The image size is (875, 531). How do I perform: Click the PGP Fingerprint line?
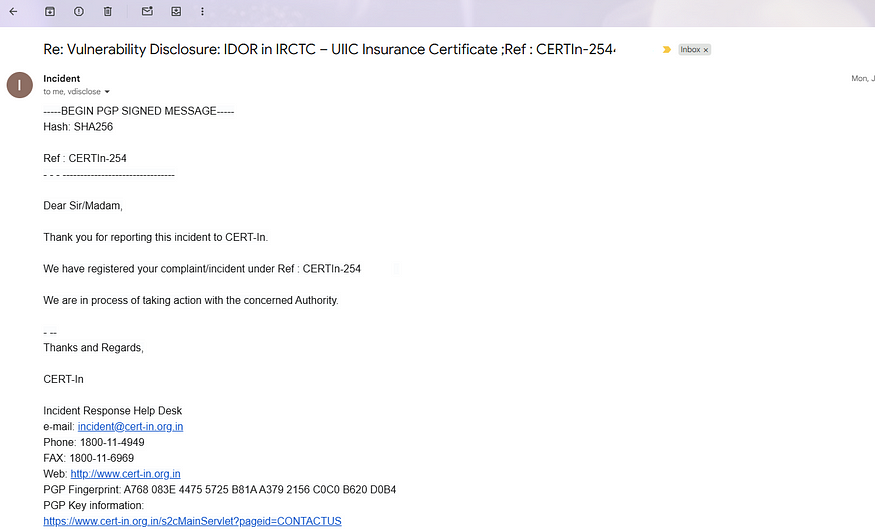(x=219, y=490)
